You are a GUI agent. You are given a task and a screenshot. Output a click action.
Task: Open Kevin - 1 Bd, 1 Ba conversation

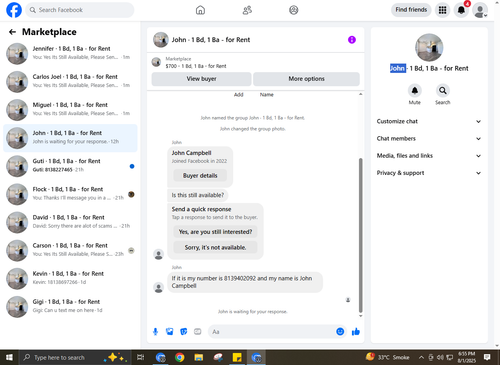click(x=70, y=279)
